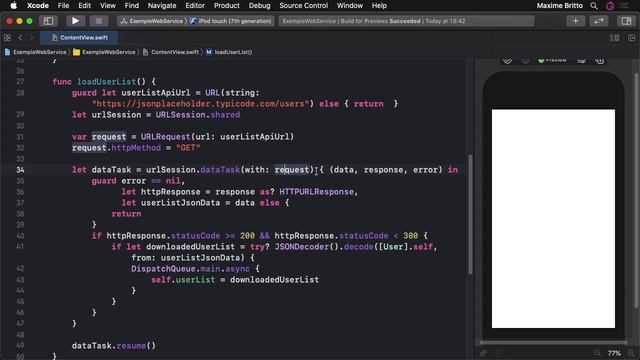Click the live preview play button in canvas
640x360 pixels.
507,60
